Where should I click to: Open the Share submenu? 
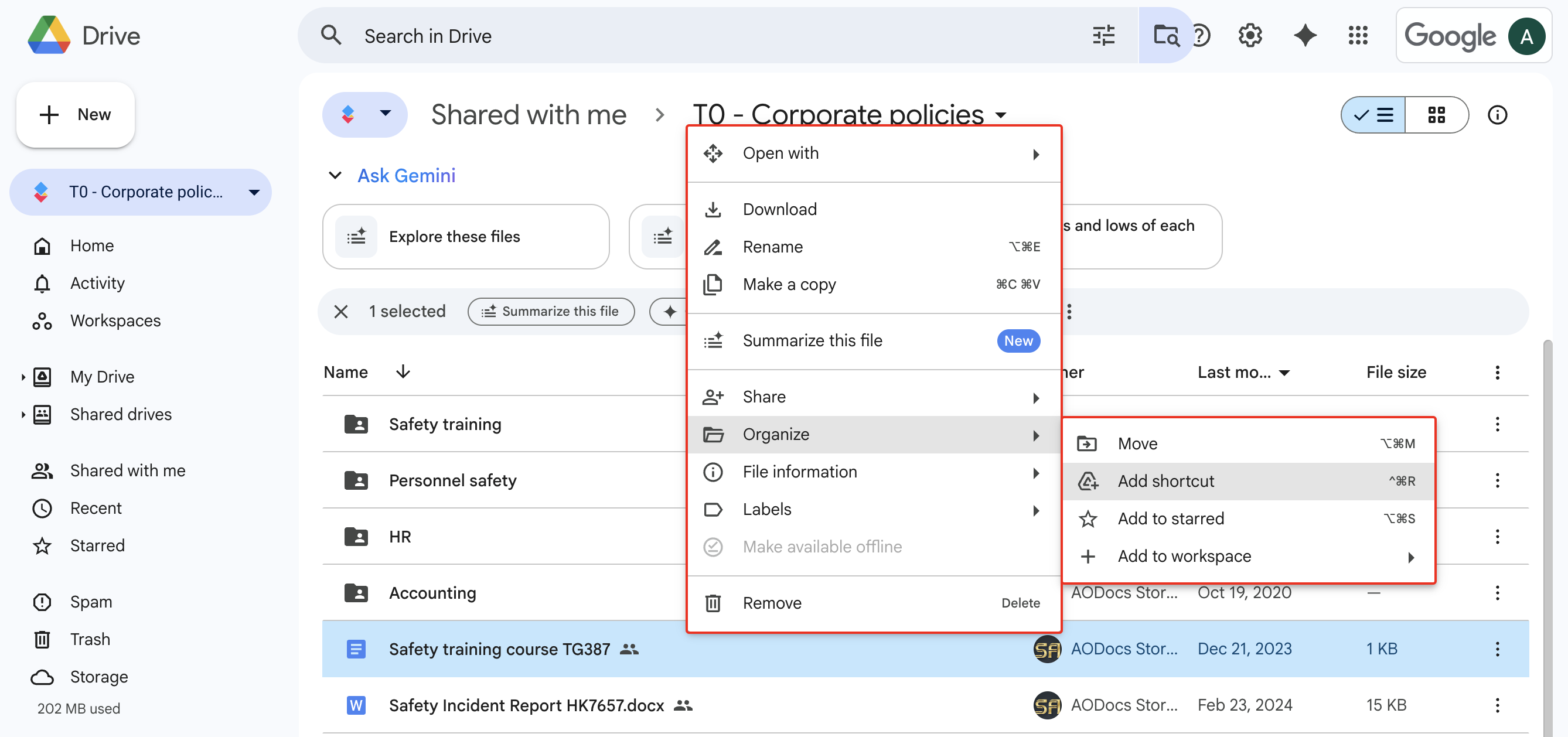click(874, 397)
